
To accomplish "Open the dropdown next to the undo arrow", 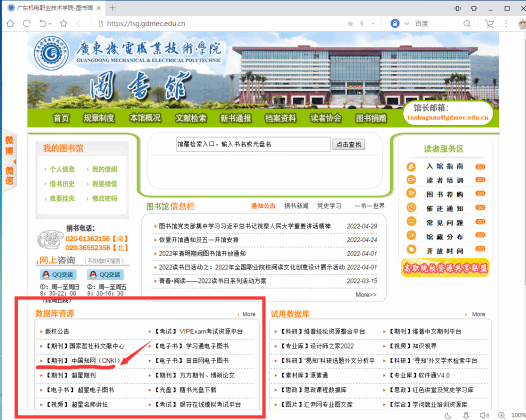I will click(x=50, y=24).
